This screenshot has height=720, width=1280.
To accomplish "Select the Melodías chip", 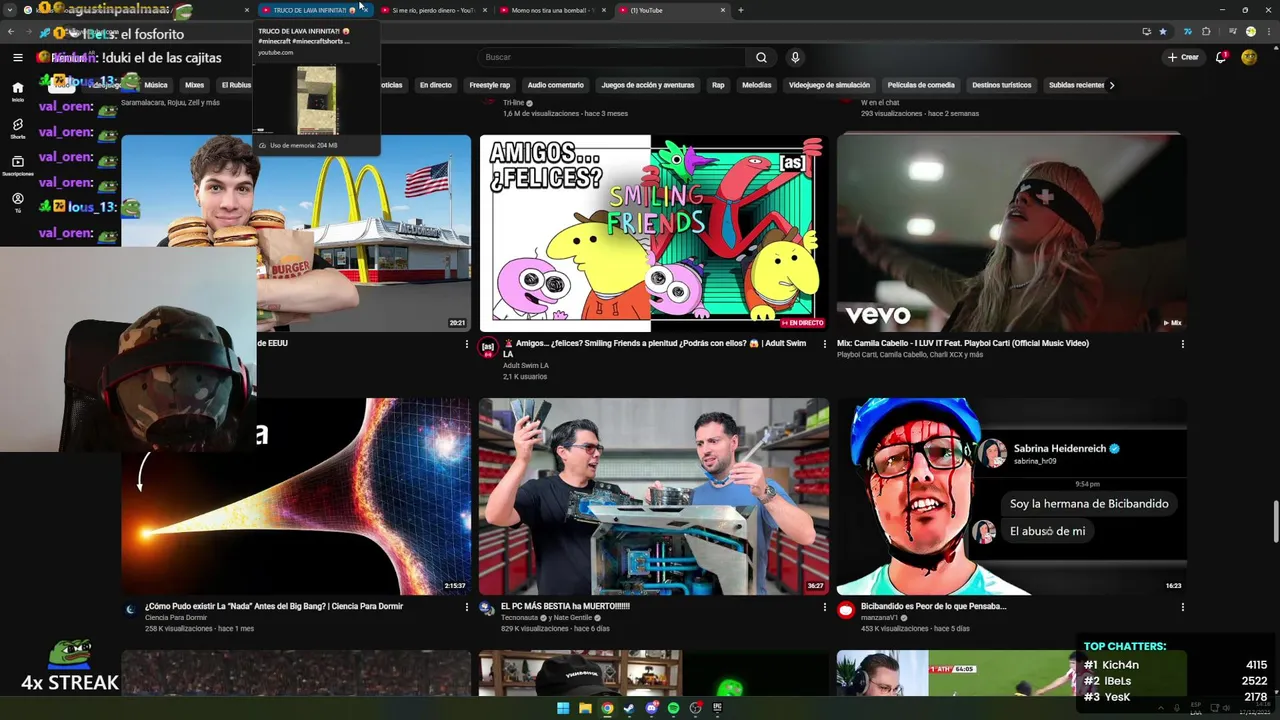I will point(756,85).
